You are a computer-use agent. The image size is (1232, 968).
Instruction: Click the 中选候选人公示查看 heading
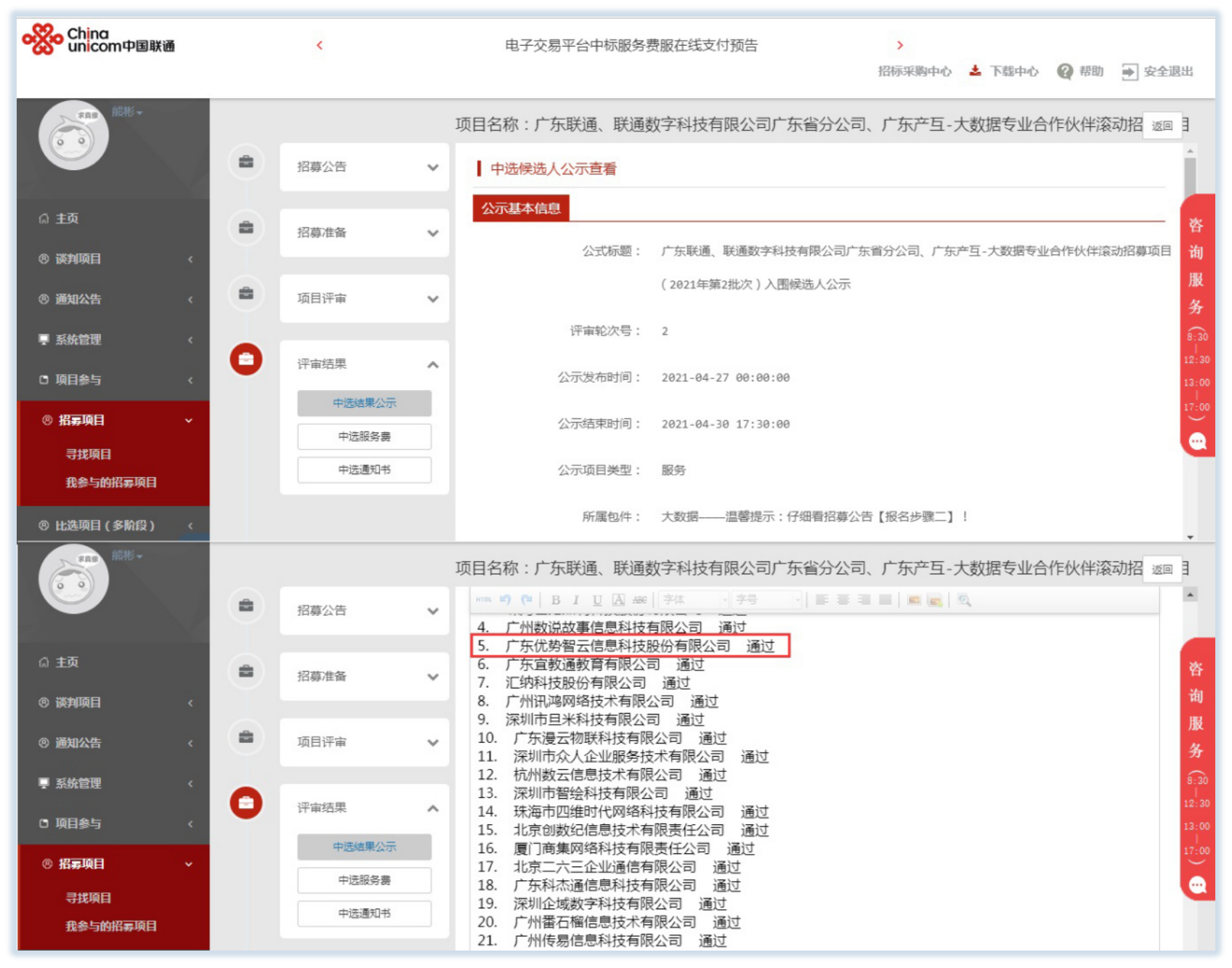pos(554,169)
